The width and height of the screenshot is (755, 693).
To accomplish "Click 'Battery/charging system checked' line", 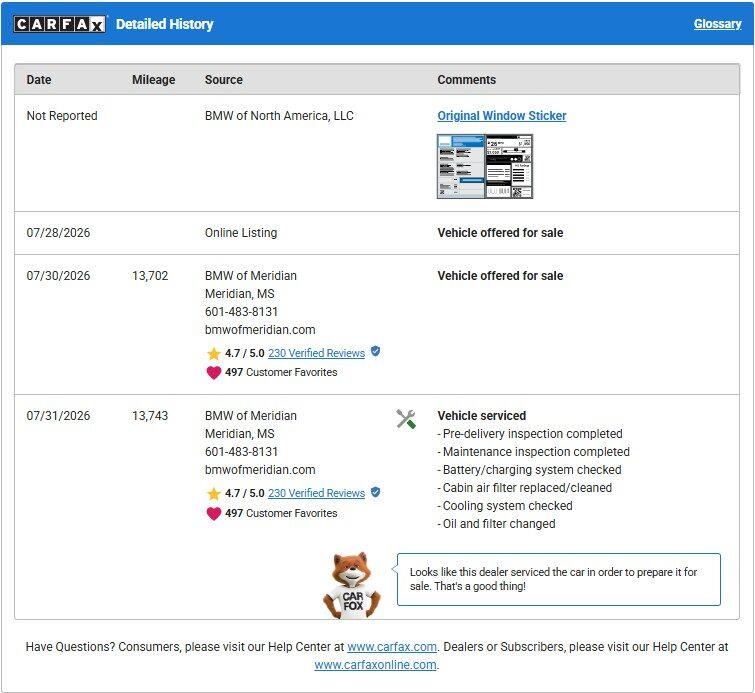I will tap(529, 470).
